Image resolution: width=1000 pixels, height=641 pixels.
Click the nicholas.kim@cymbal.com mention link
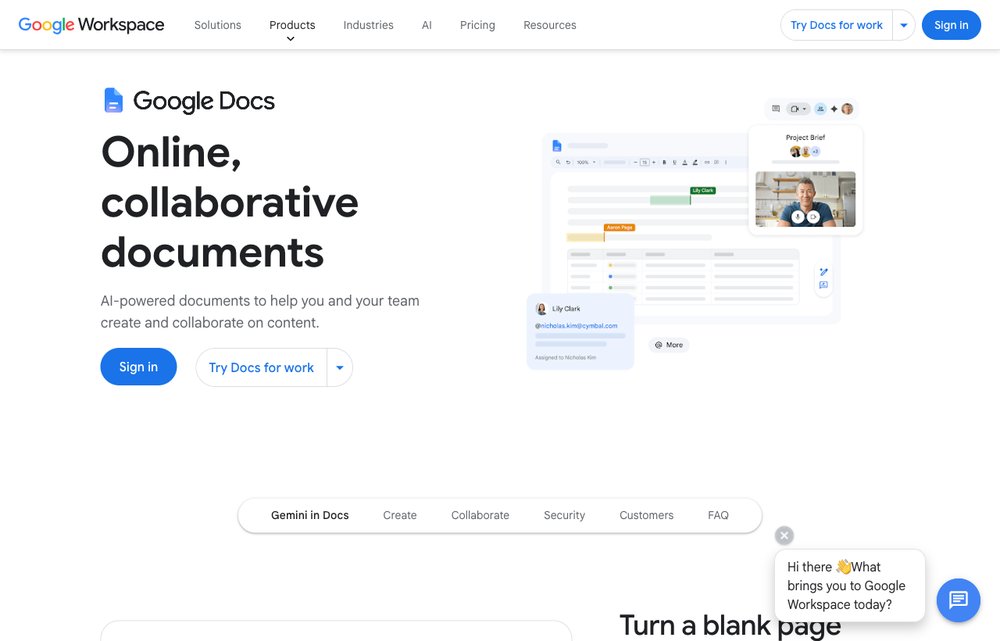576,326
